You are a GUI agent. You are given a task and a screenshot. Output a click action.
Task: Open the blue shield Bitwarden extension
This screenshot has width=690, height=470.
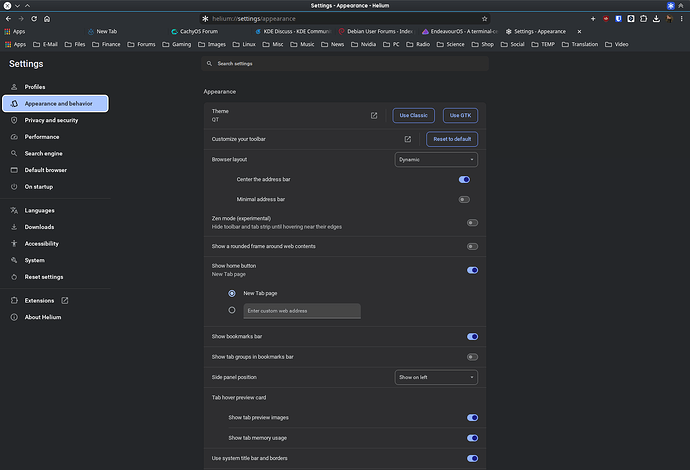618,18
